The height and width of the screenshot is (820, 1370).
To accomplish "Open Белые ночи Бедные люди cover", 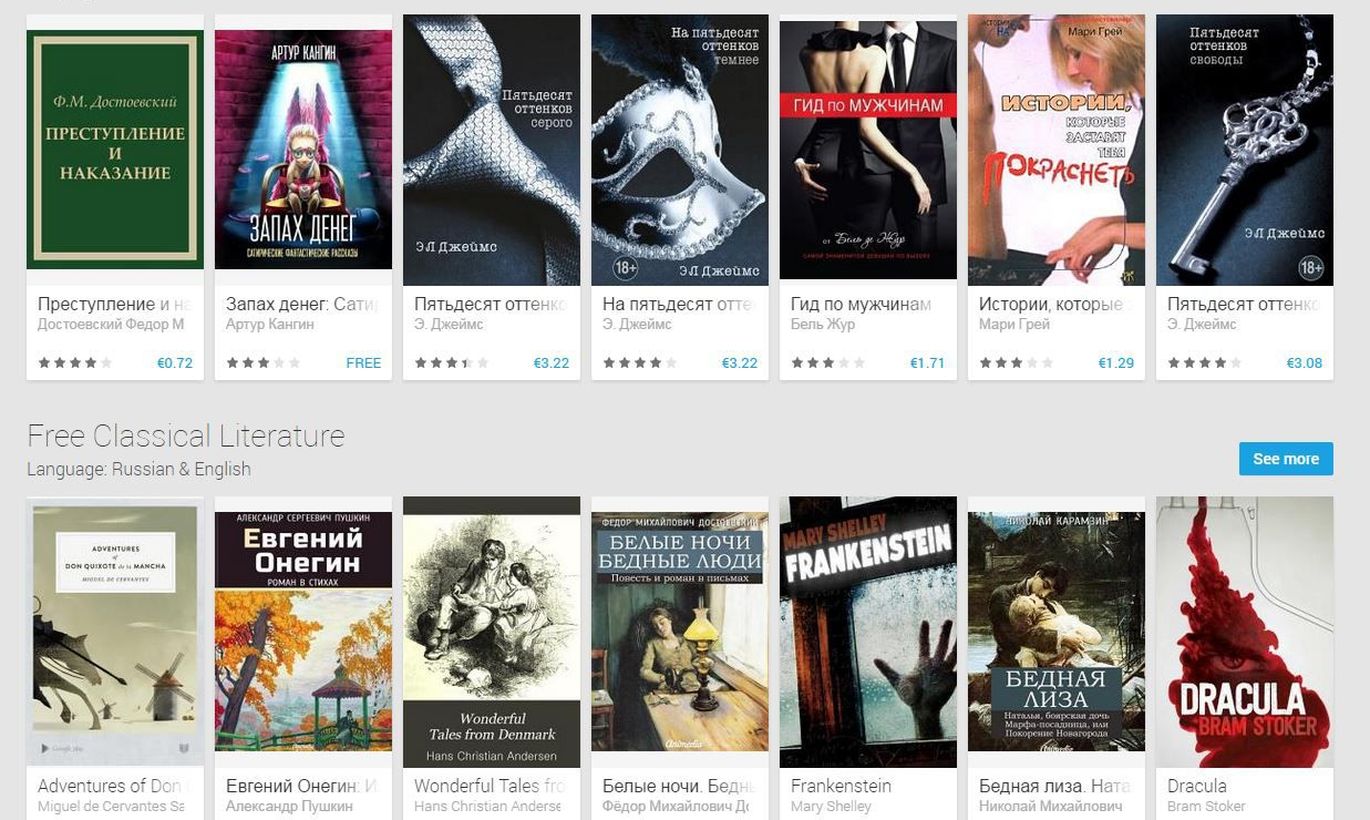I will [680, 624].
